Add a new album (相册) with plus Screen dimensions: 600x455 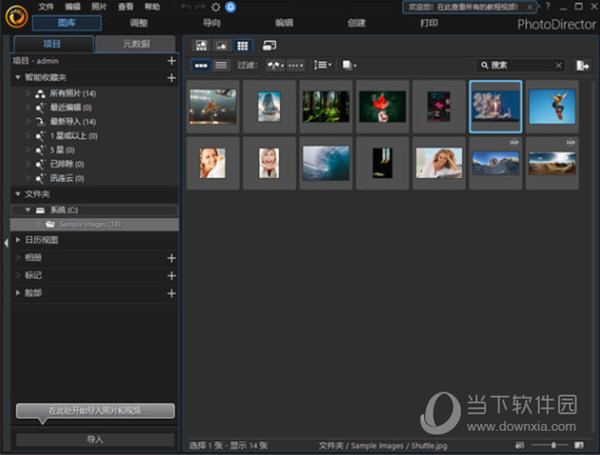171,258
